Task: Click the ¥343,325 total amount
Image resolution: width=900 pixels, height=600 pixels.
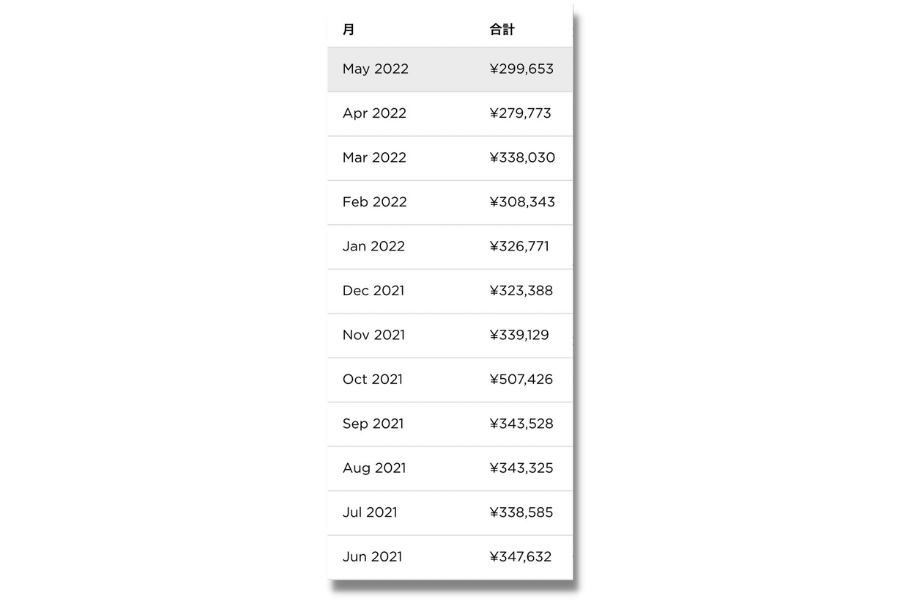Action: [x=521, y=468]
